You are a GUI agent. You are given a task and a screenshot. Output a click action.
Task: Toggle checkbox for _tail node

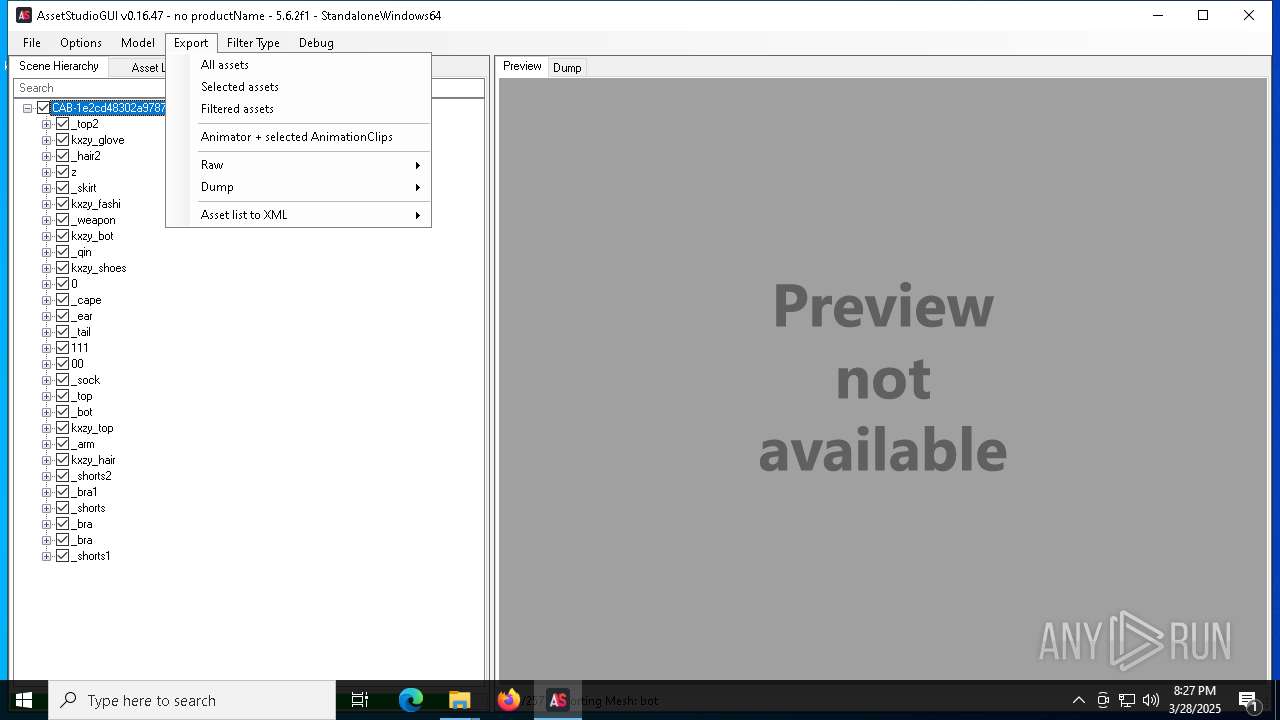[63, 332]
